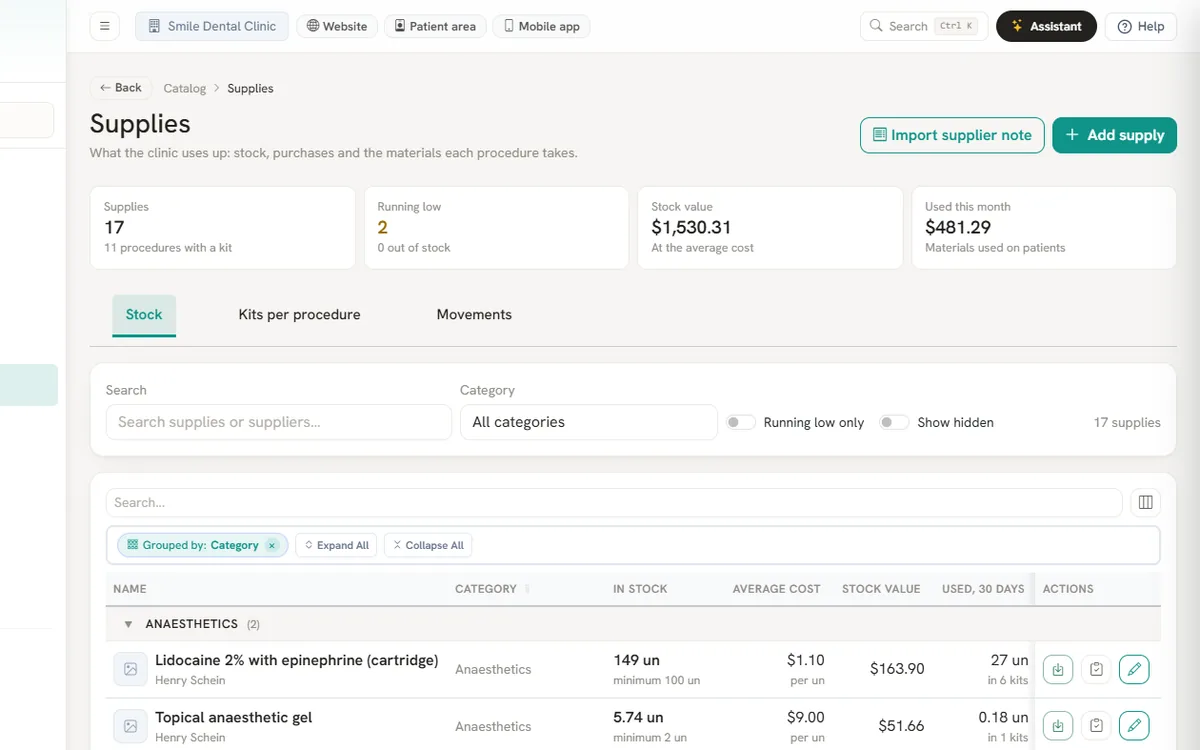1200x750 pixels.
Task: Edit the Topical anaesthetic gel supply
Action: [1134, 726]
